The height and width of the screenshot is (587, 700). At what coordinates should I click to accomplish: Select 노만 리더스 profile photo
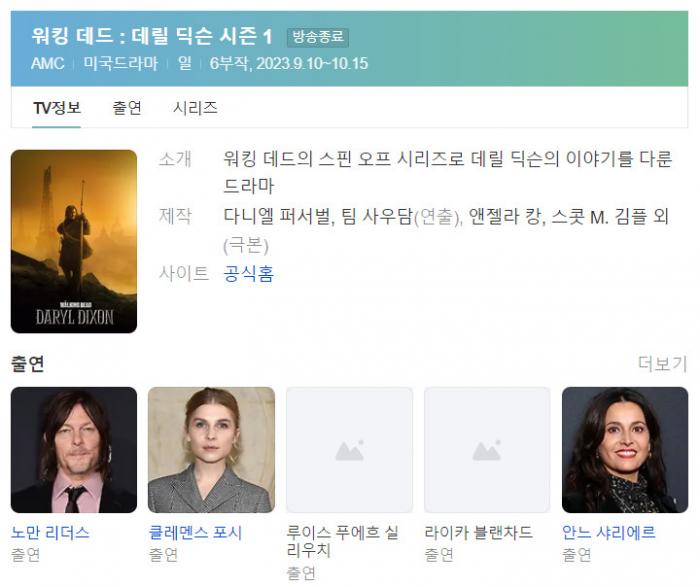click(x=74, y=450)
